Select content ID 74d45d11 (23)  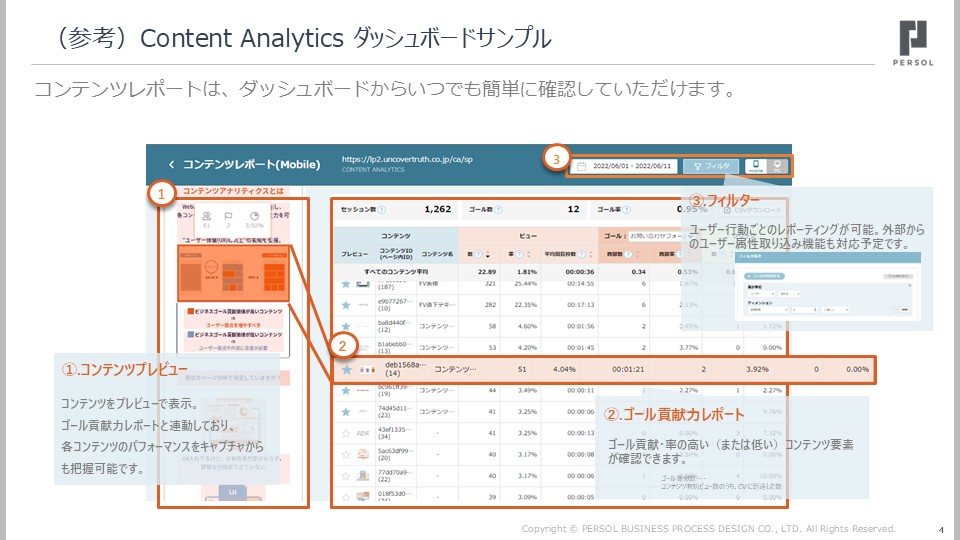click(x=396, y=411)
